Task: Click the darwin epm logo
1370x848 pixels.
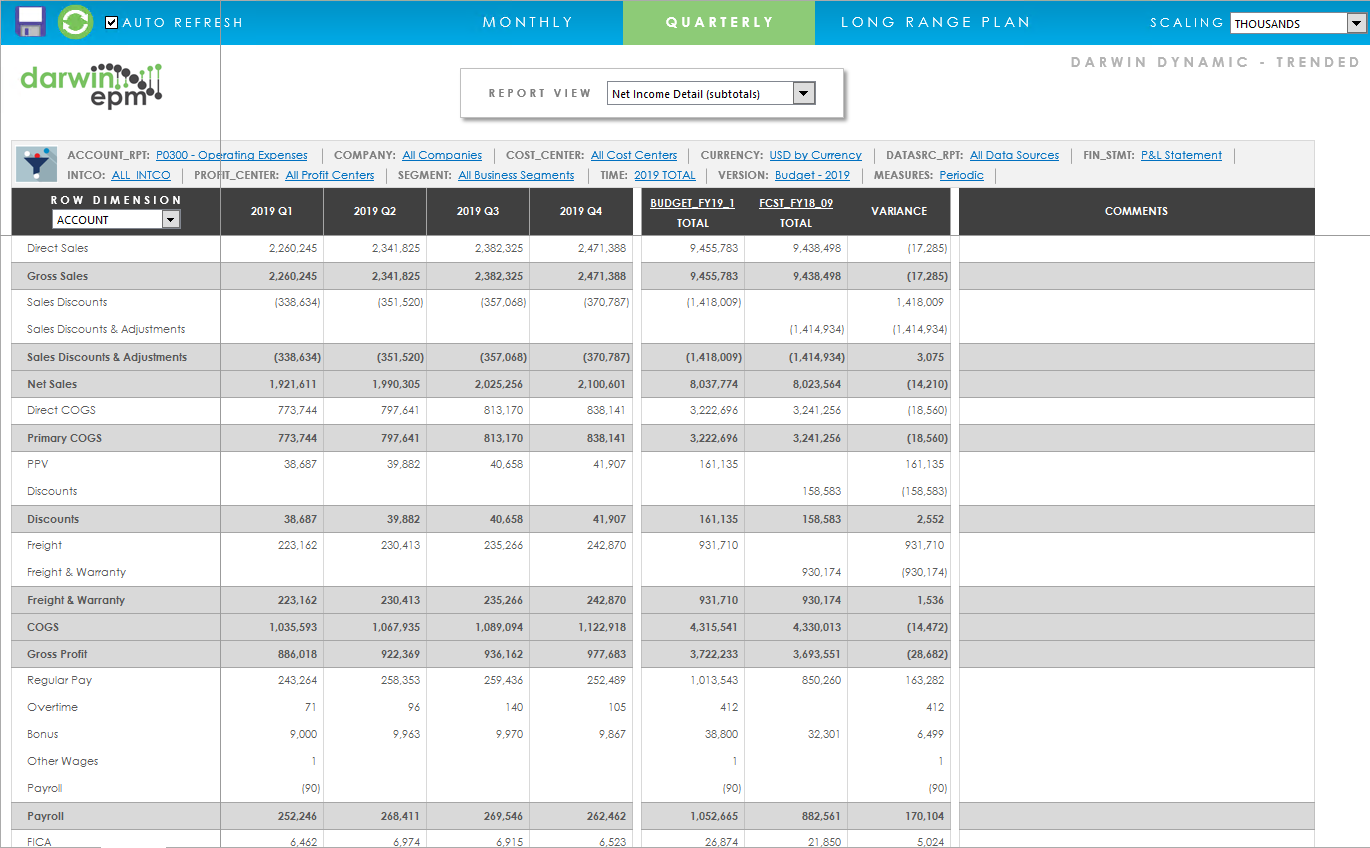Action: click(91, 85)
